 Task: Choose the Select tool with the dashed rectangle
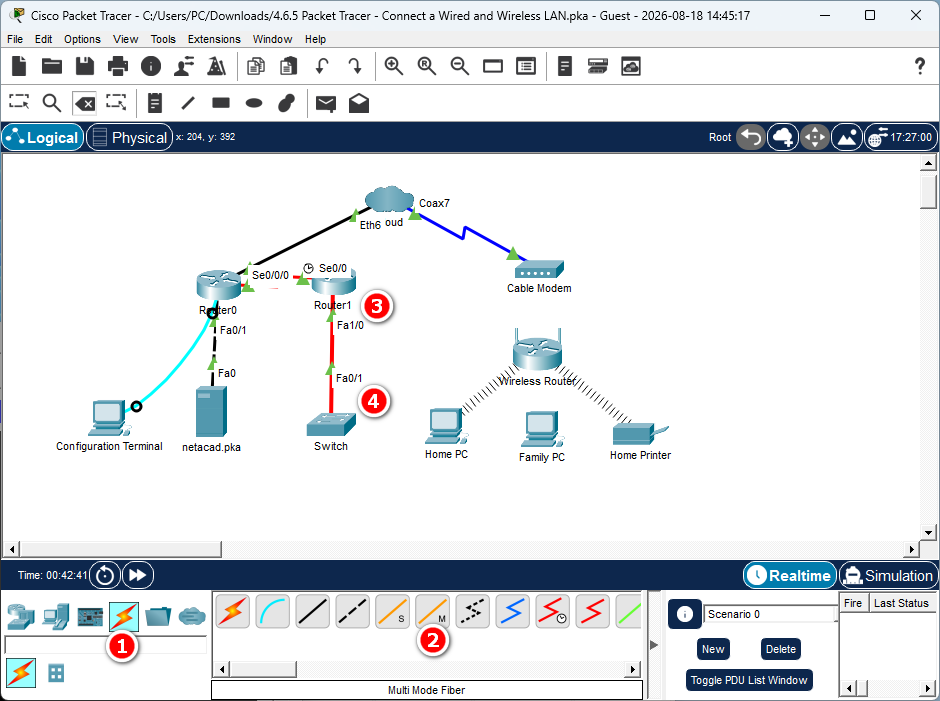(x=19, y=103)
